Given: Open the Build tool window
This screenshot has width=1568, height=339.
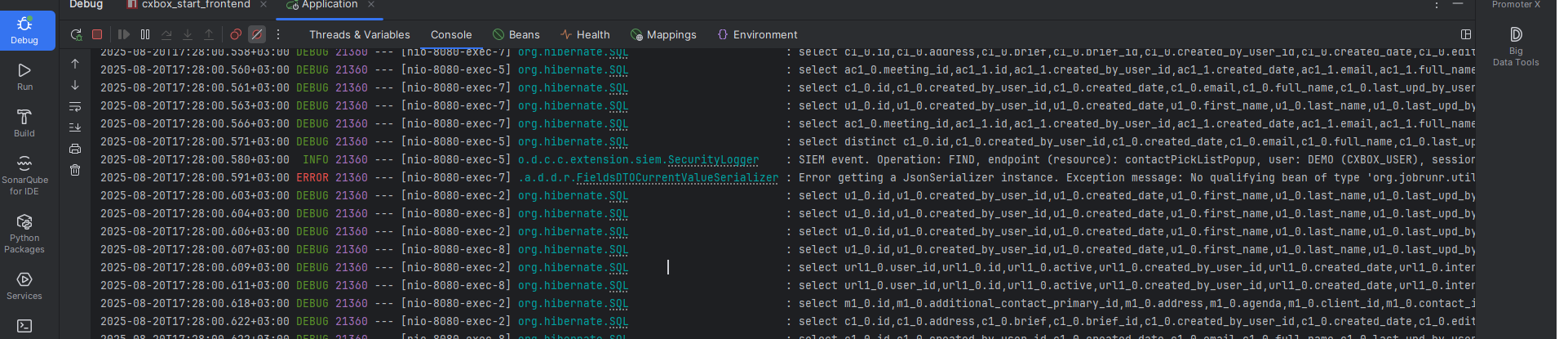Looking at the screenshot, I should click(24, 123).
